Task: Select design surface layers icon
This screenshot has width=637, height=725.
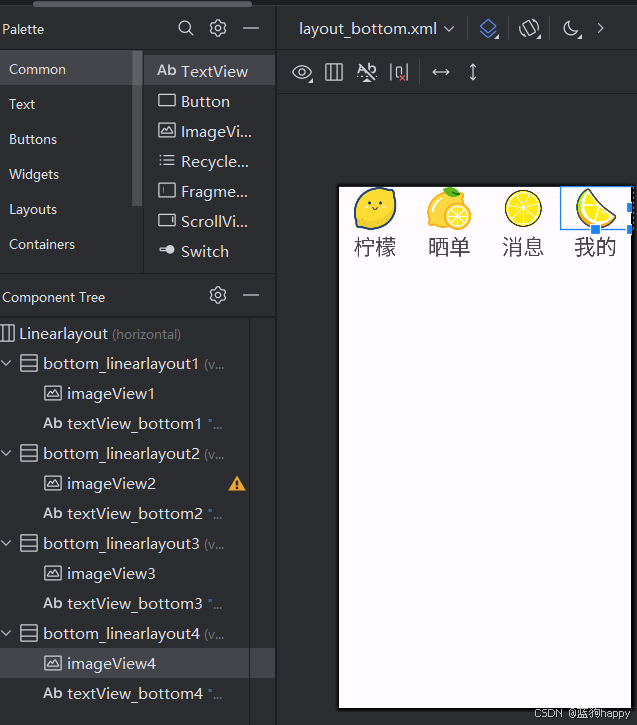Action: (489, 29)
